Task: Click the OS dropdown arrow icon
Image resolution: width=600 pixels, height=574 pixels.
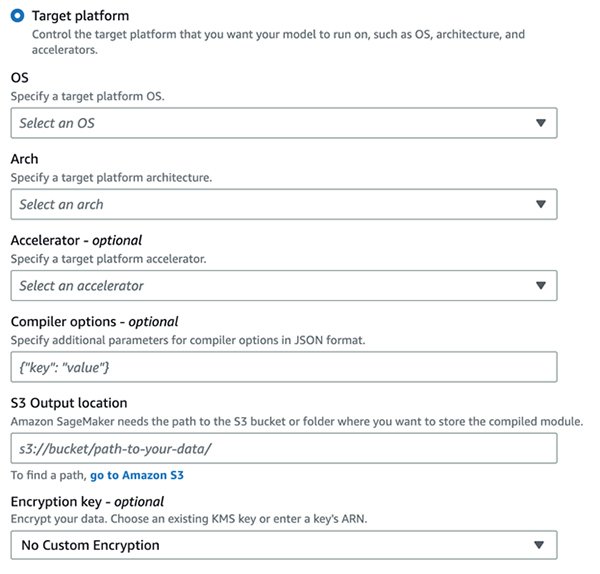Action: (540, 123)
